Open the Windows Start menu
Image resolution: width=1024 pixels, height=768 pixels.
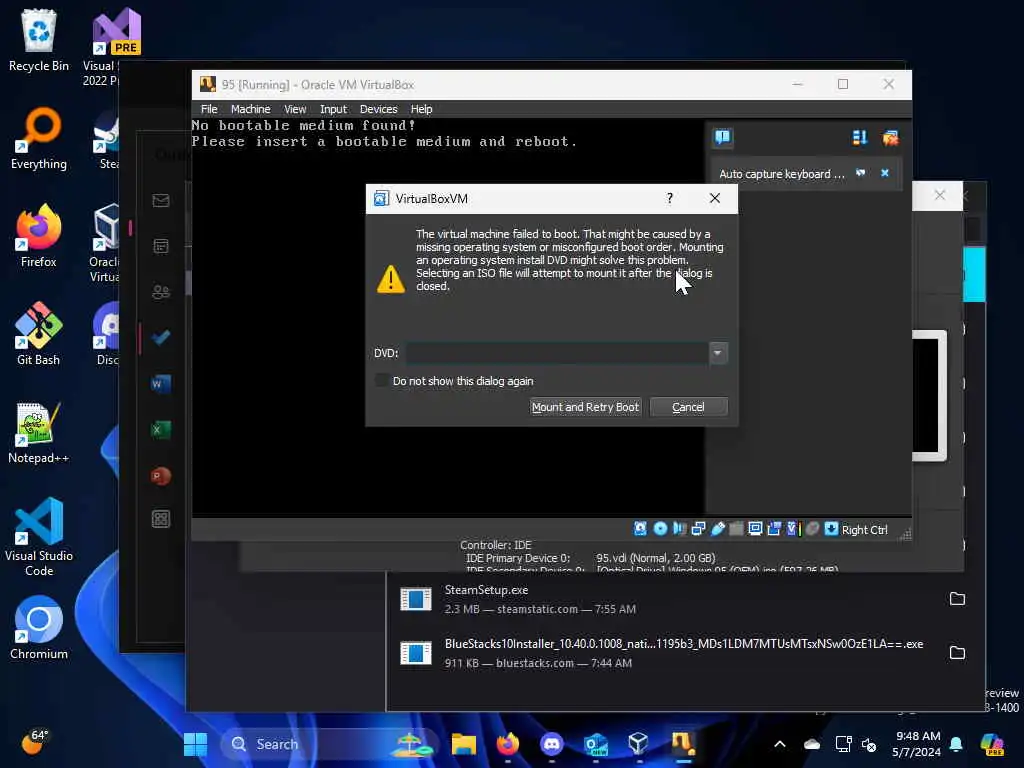pos(195,744)
